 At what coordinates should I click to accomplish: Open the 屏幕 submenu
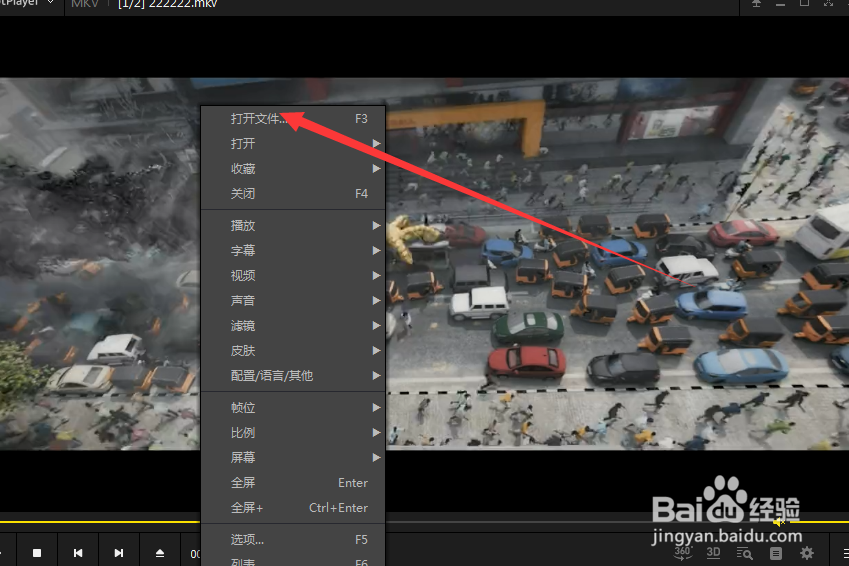(292, 457)
